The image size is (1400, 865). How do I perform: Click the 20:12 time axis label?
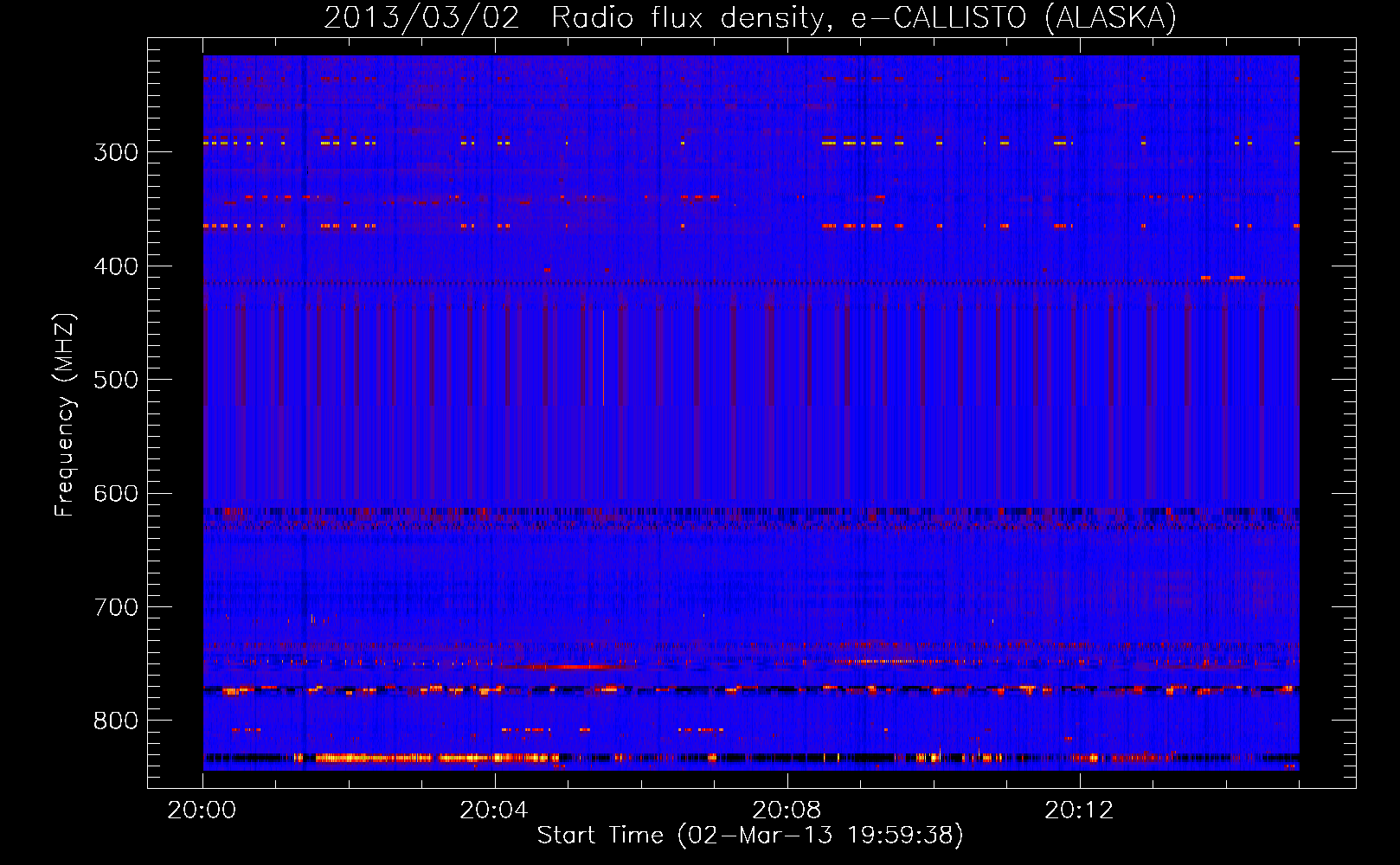pyautogui.click(x=1079, y=811)
